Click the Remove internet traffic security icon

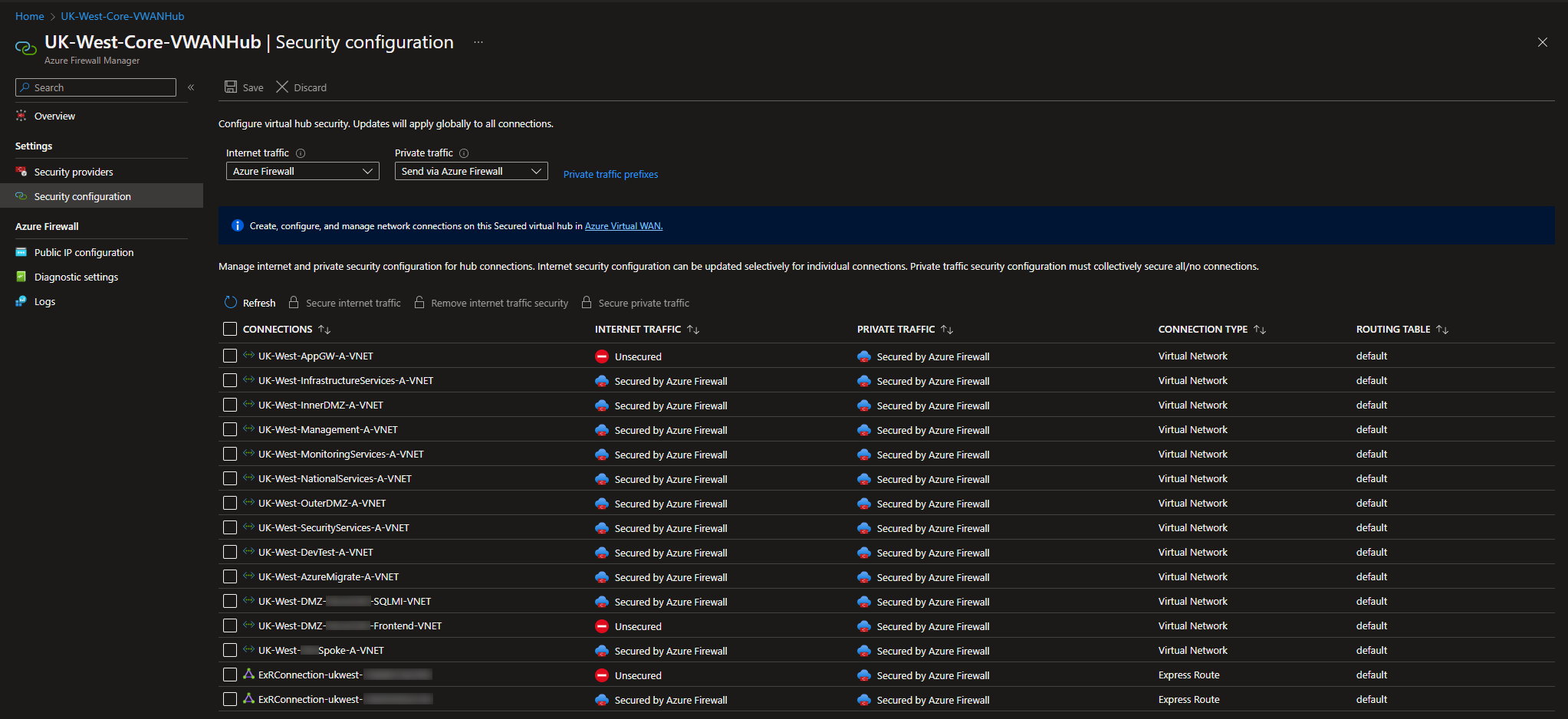click(419, 303)
